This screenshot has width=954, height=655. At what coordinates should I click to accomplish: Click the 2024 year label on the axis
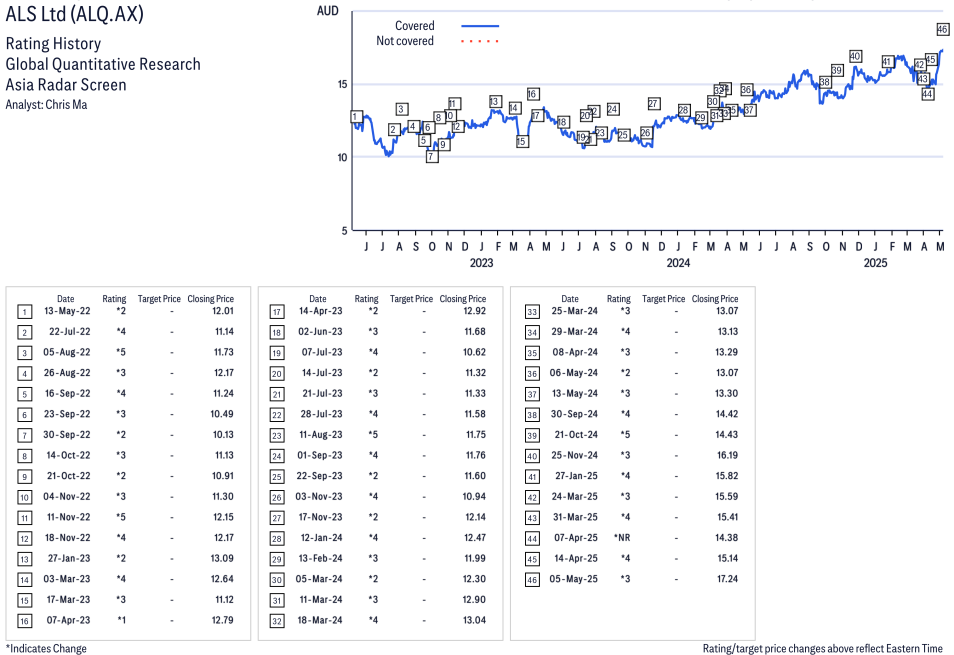[x=678, y=263]
